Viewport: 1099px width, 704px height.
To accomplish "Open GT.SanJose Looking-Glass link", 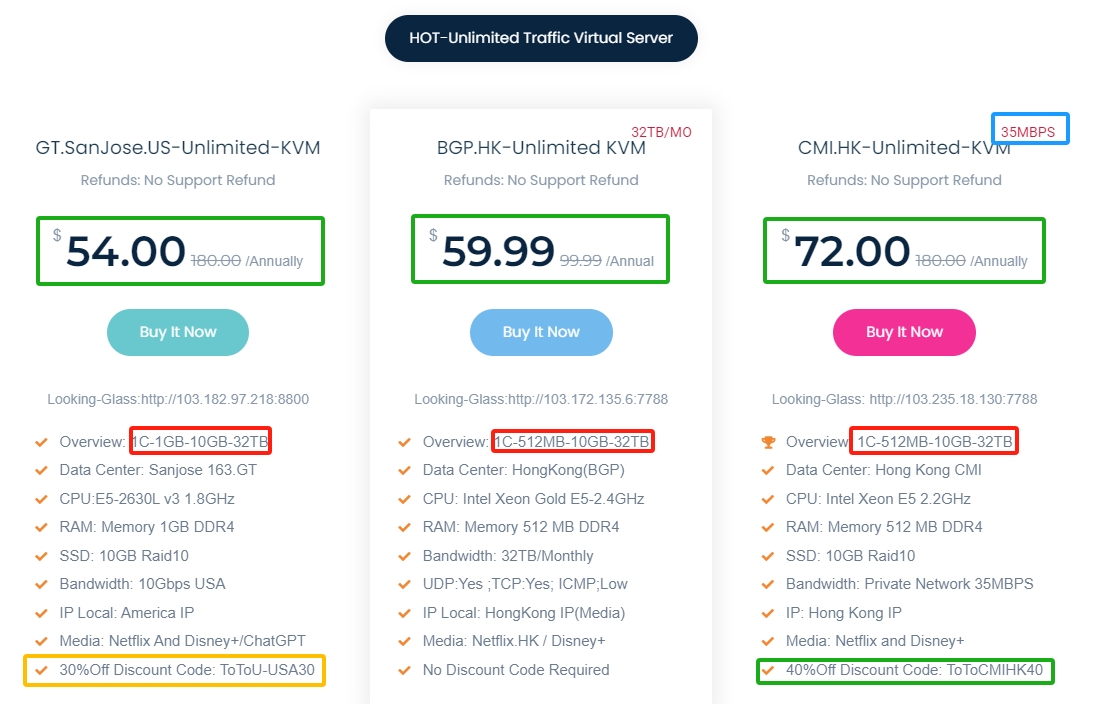I will click(x=178, y=399).
